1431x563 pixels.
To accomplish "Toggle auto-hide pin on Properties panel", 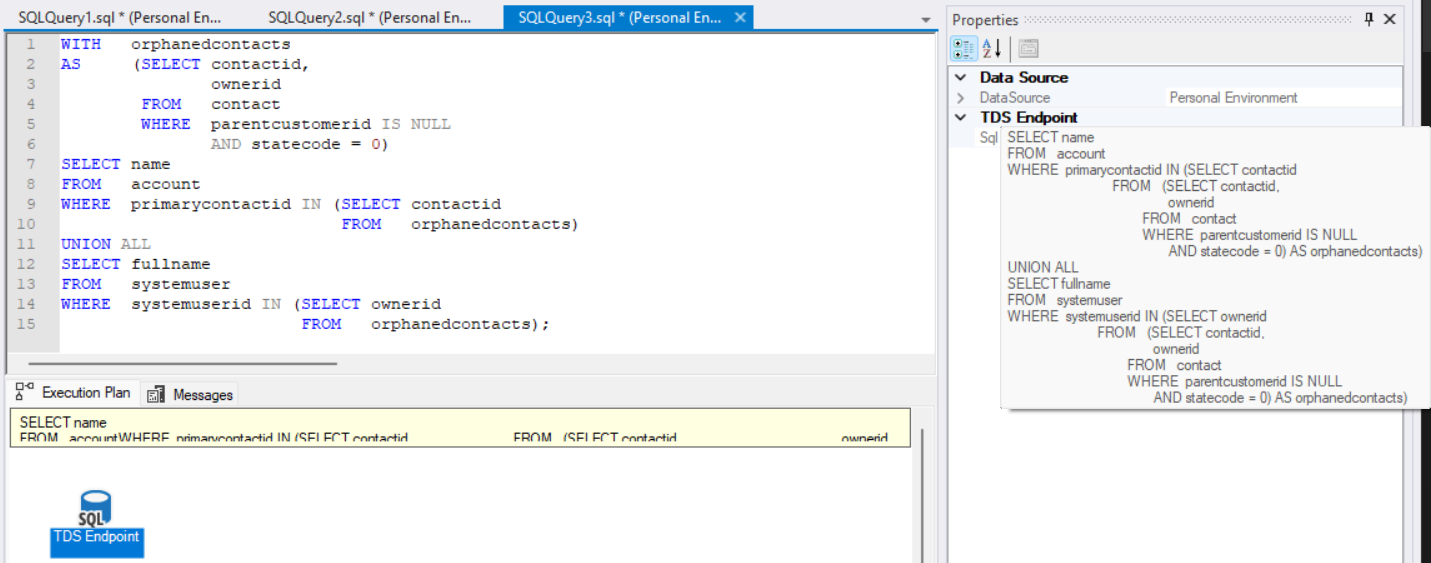I will coord(1368,19).
